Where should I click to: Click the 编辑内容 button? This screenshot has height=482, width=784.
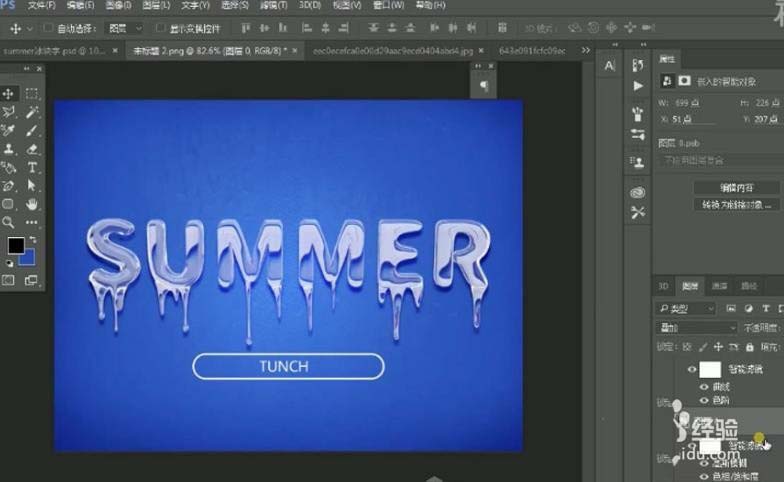pos(736,188)
